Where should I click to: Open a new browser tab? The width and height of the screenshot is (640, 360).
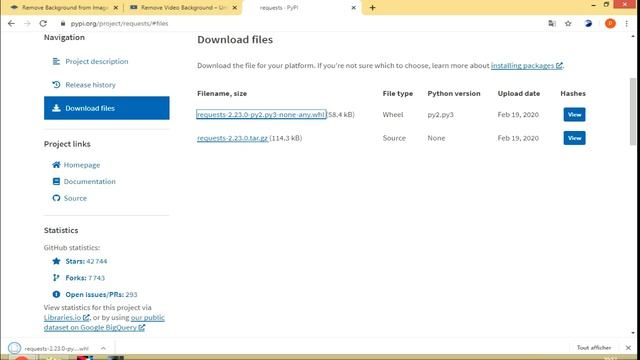coord(372,7)
